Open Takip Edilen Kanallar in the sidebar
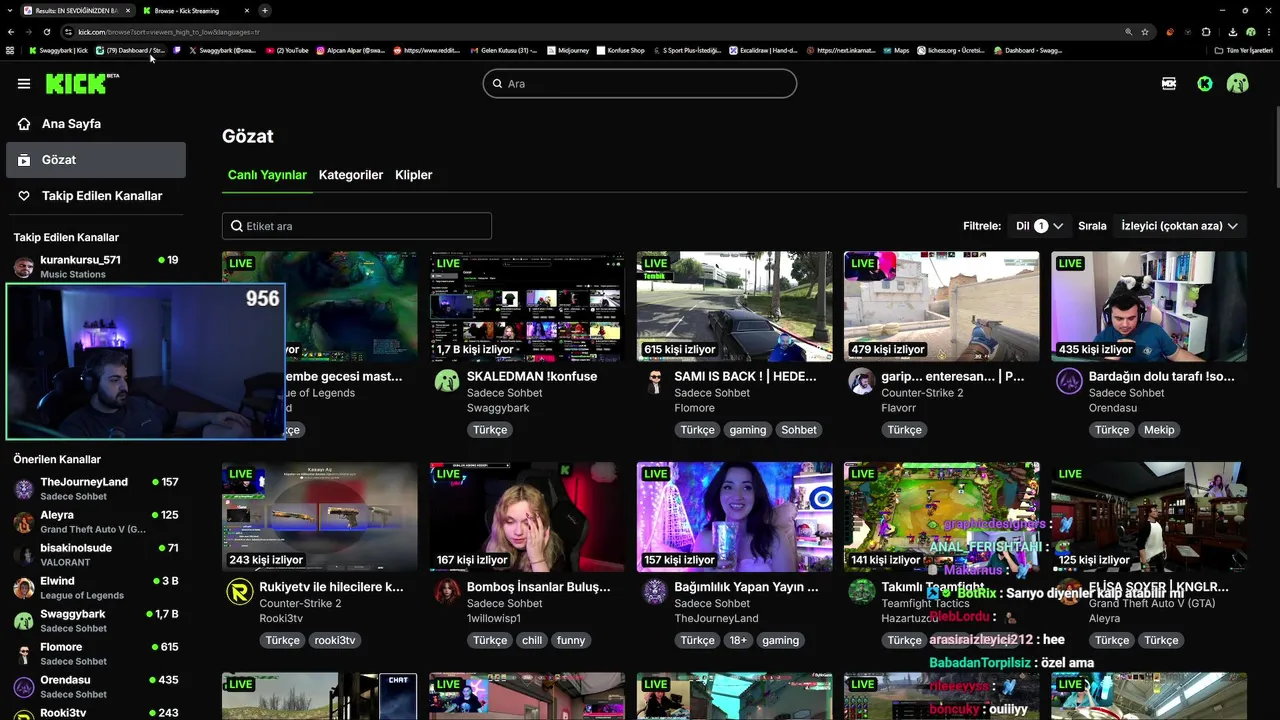The width and height of the screenshot is (1280, 720). [96, 196]
